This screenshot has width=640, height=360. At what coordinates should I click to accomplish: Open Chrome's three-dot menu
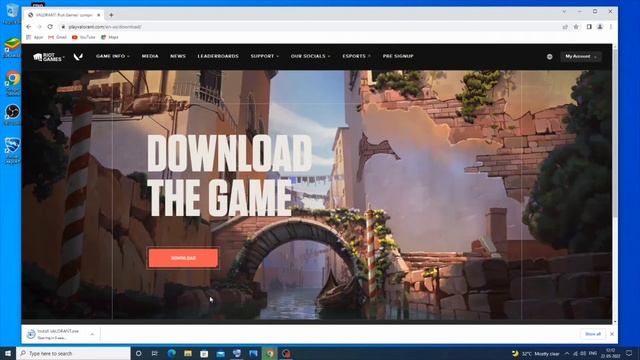pyautogui.click(x=611, y=27)
